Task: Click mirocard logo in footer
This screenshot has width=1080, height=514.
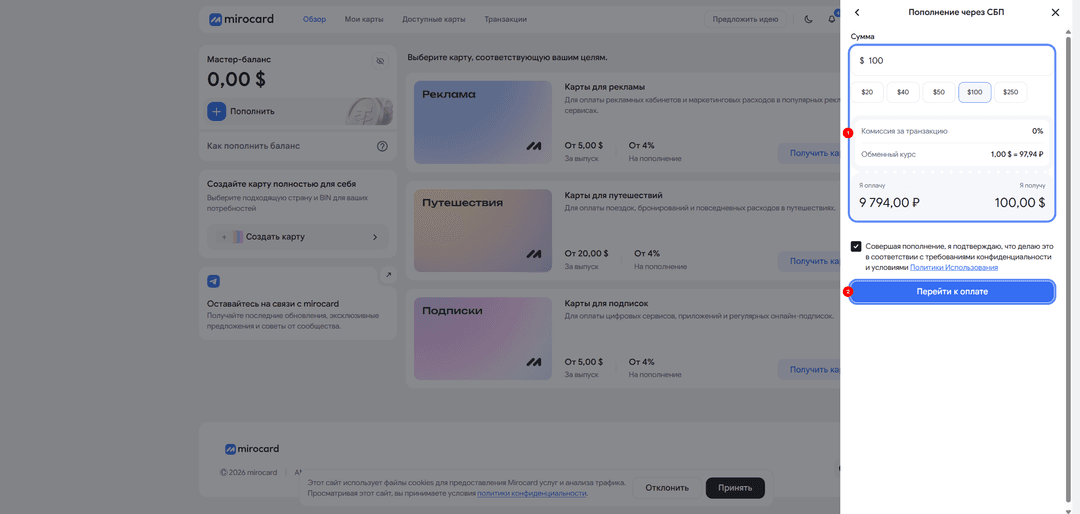Action: click(x=252, y=449)
